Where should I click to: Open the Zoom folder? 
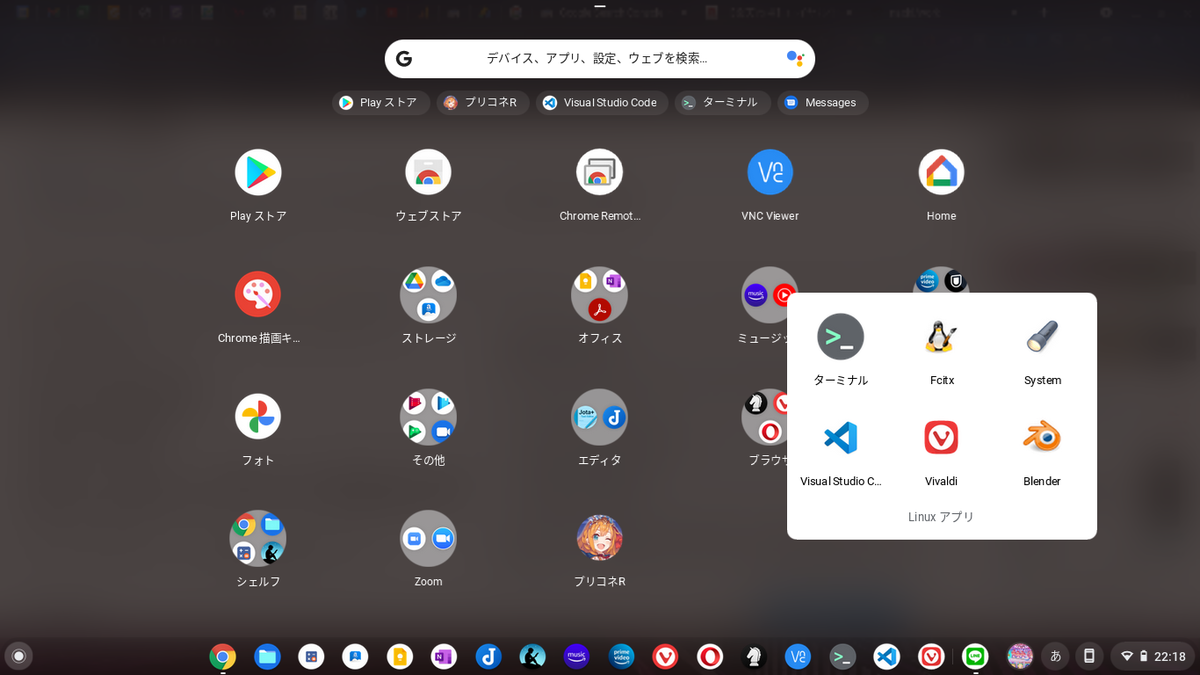coord(428,538)
